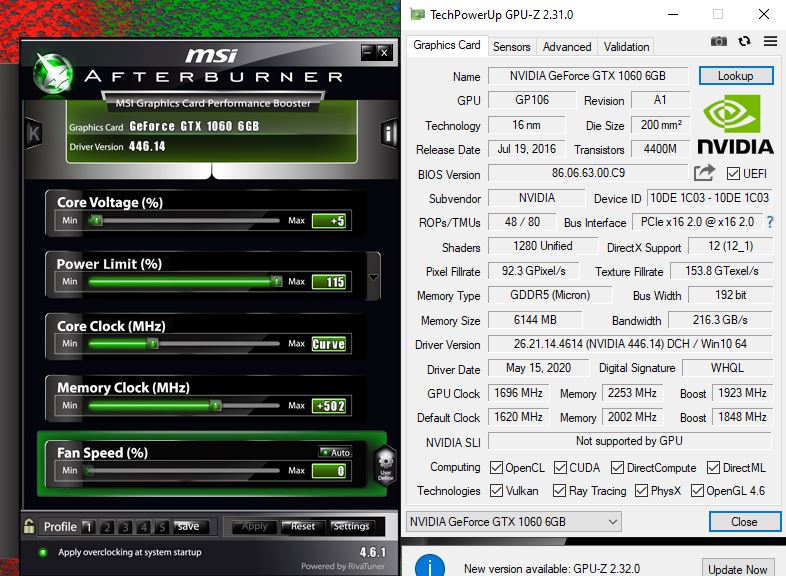Toggle the Vulkan checkbox
786x576 pixels.
[x=496, y=490]
